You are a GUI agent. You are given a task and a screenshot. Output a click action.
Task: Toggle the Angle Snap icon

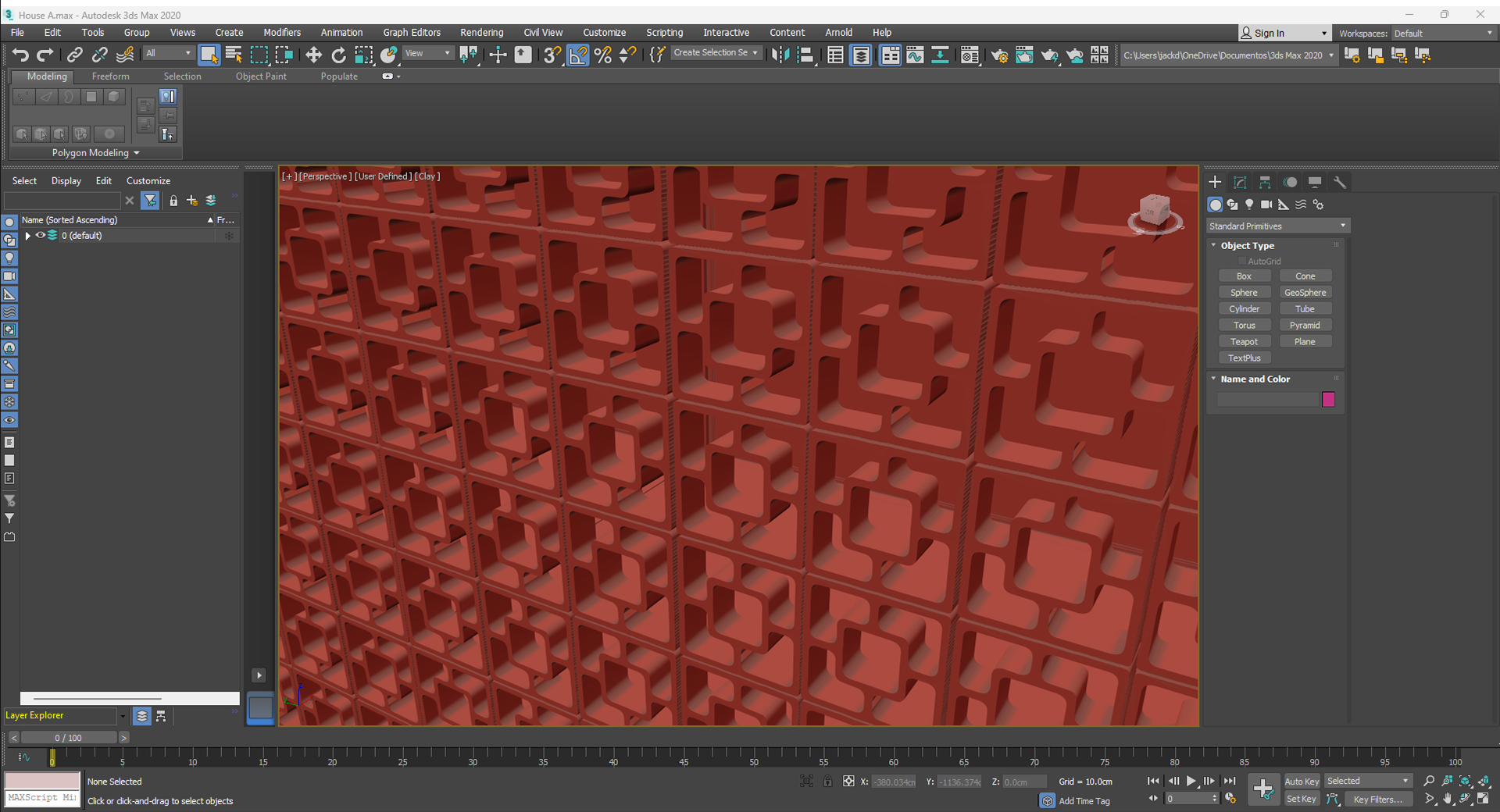[x=578, y=55]
